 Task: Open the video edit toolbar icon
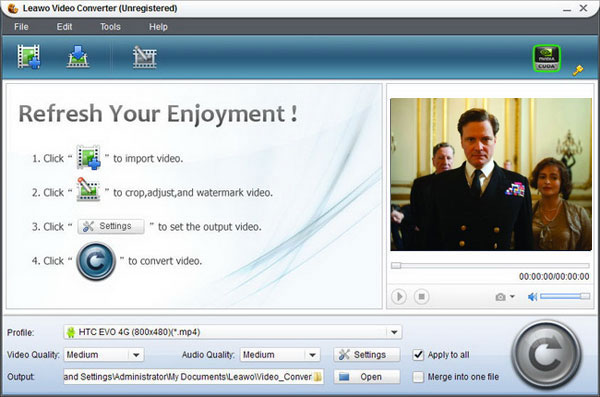click(x=144, y=57)
